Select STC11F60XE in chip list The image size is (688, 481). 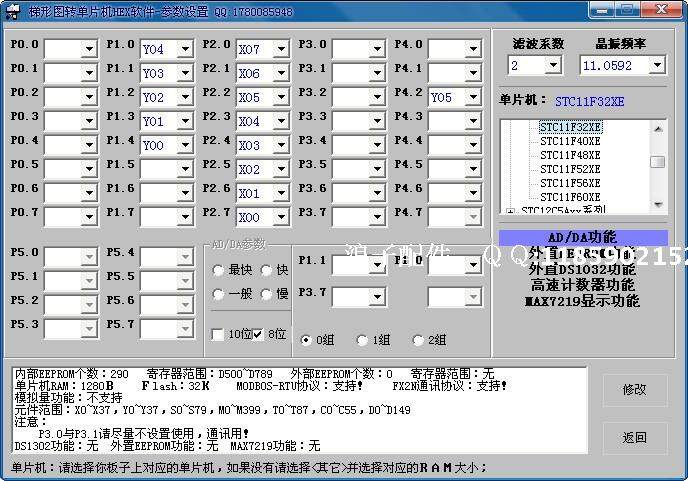[570, 197]
